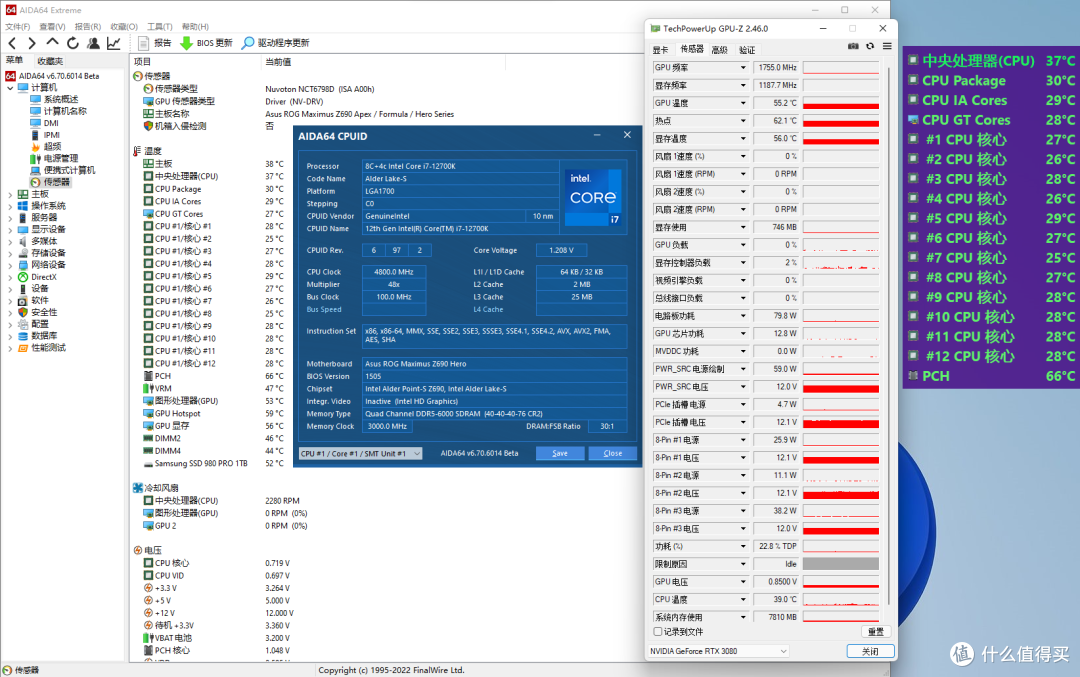Click the 重置 button in GPU-Z

point(875,632)
